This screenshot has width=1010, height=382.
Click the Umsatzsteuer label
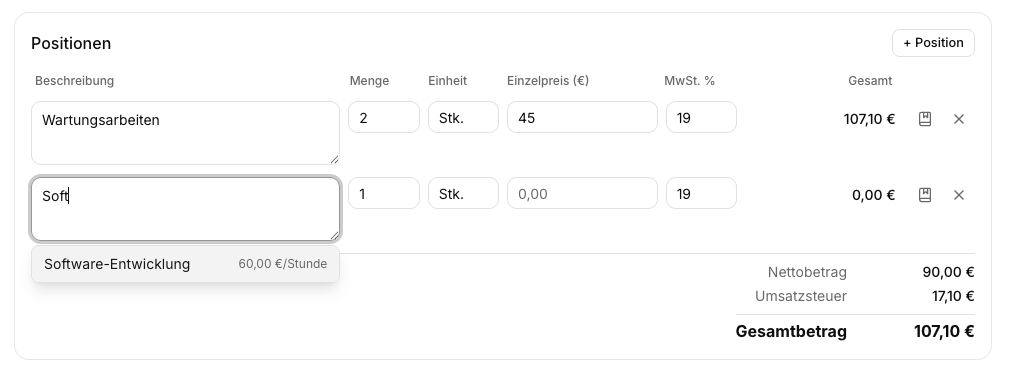pyautogui.click(x=801, y=296)
